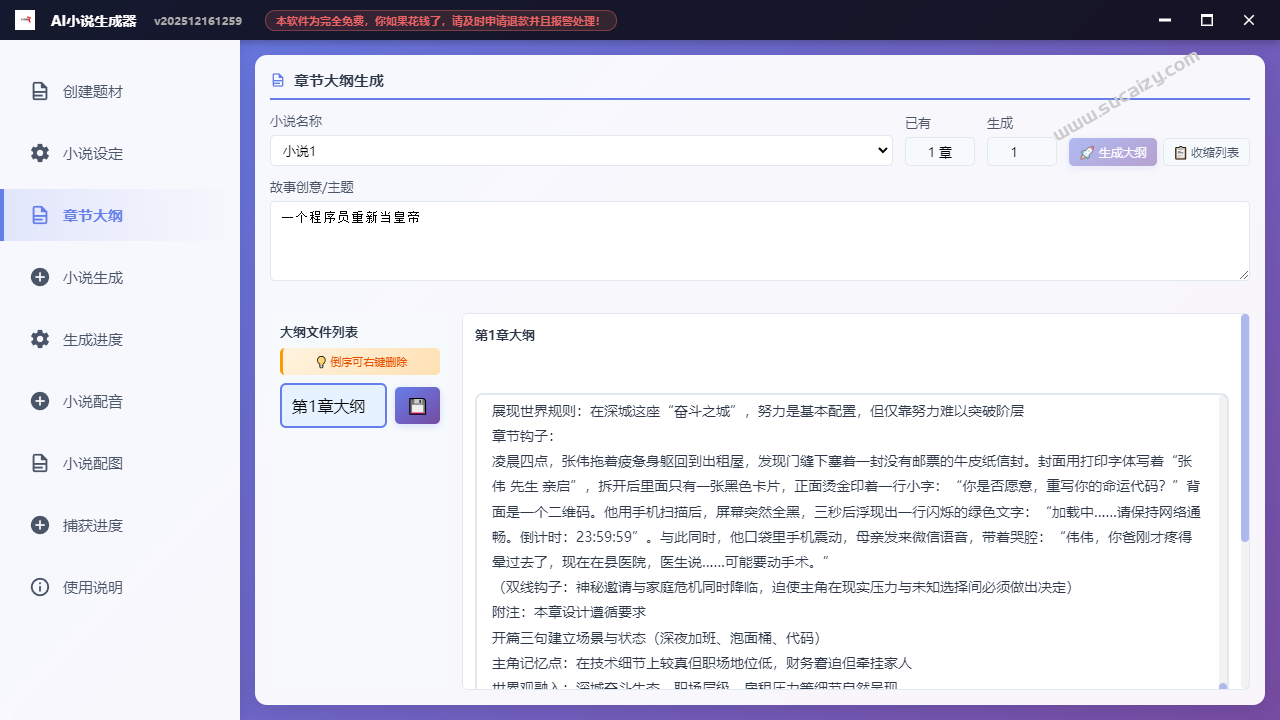Select the 小说配图 document icon
The width and height of the screenshot is (1280, 720).
point(40,463)
